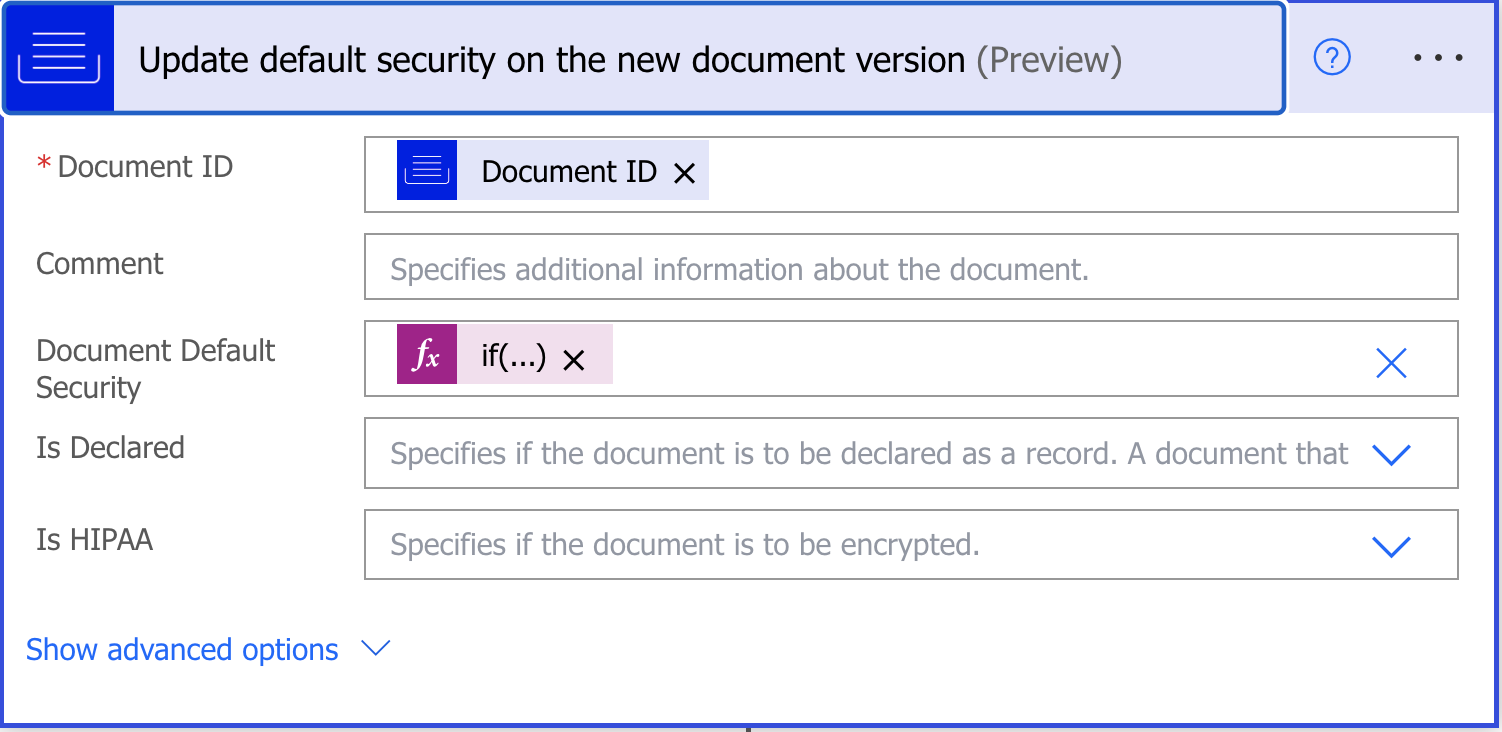Viewport: 1502px width, 732px height.
Task: Remove the Document ID dynamic content token
Action: 684,173
